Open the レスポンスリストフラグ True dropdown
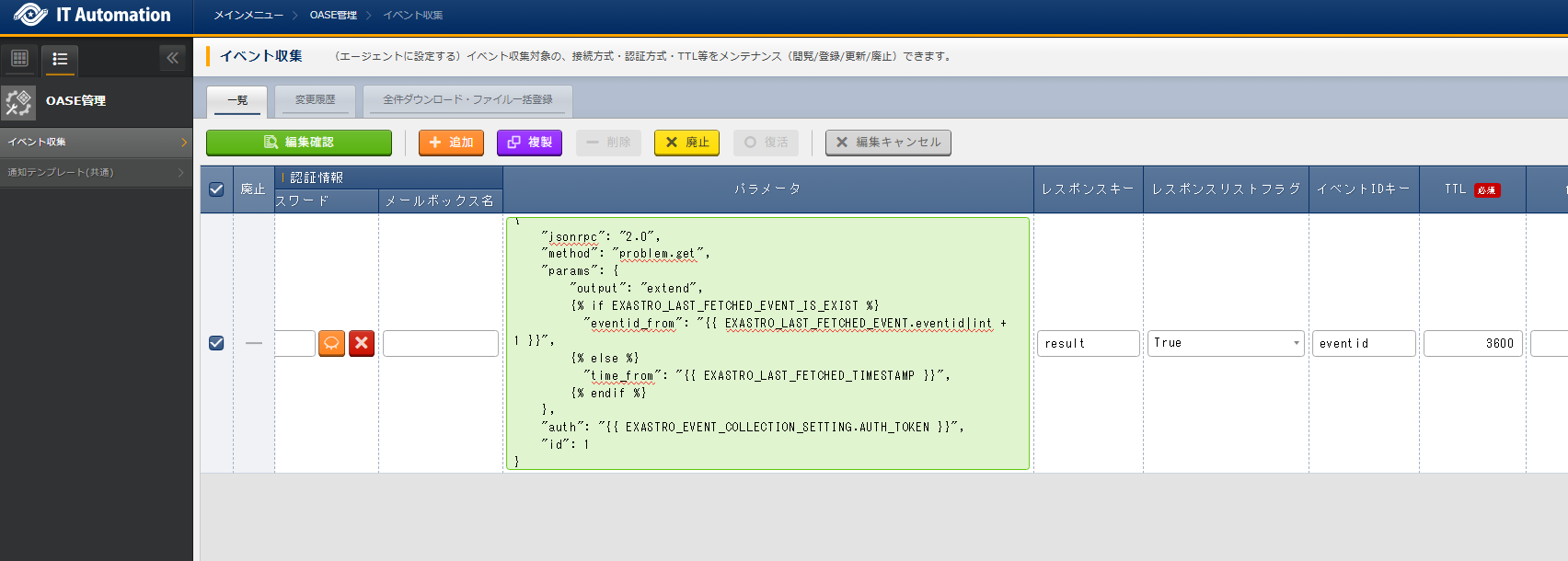The image size is (1568, 561). 1225,343
